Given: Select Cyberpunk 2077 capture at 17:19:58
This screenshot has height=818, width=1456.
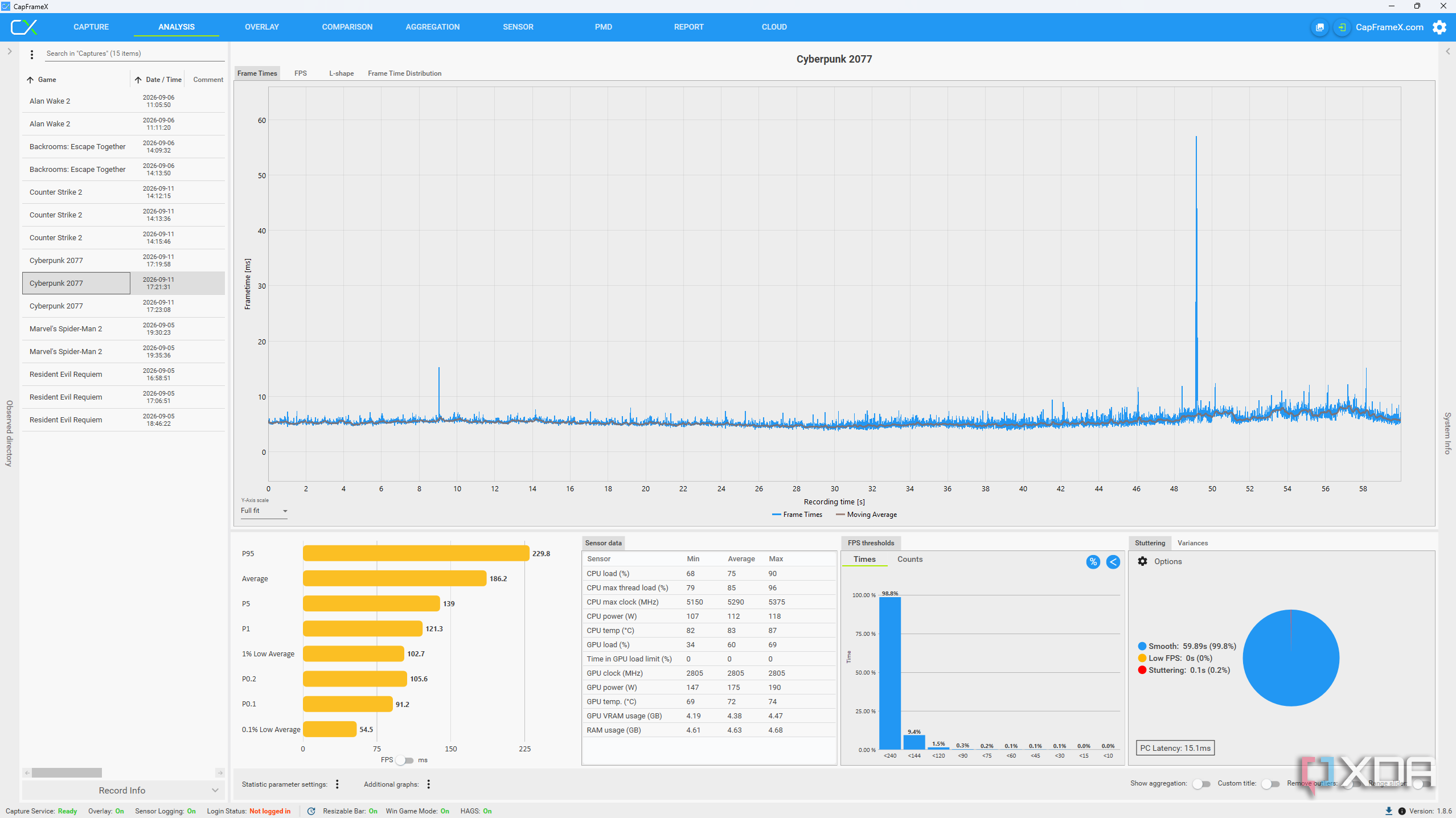Looking at the screenshot, I should [124, 261].
